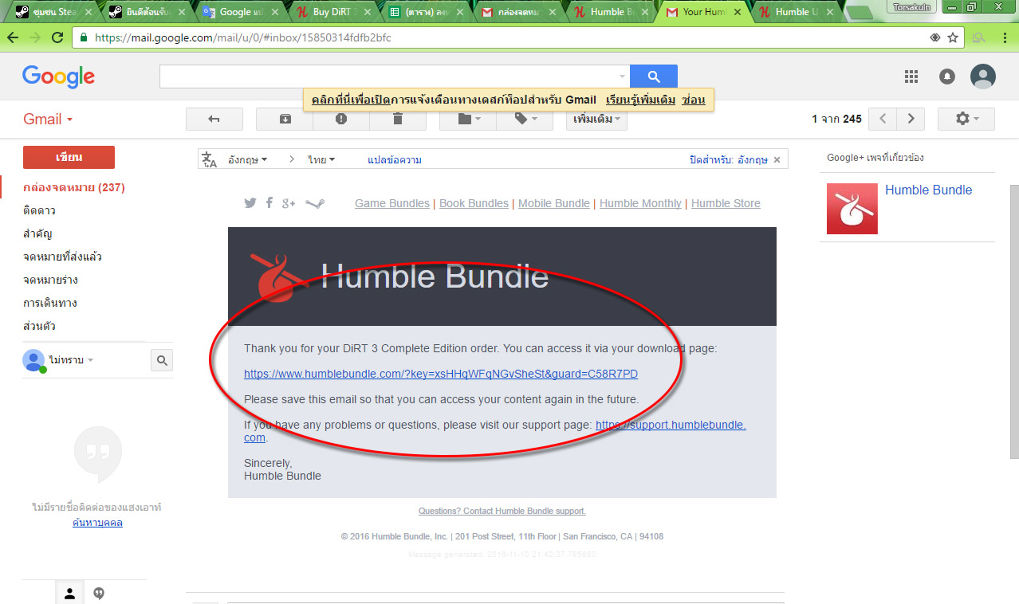Open the humblebundle.com download page link
1019x604 pixels.
coord(440,374)
